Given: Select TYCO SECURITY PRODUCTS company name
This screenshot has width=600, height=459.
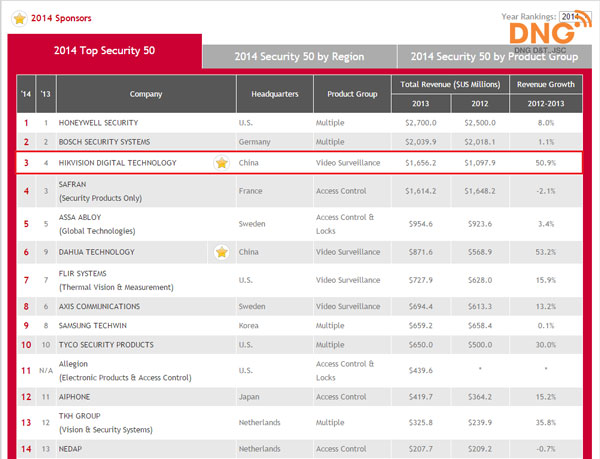Looking at the screenshot, I should click(x=106, y=345).
